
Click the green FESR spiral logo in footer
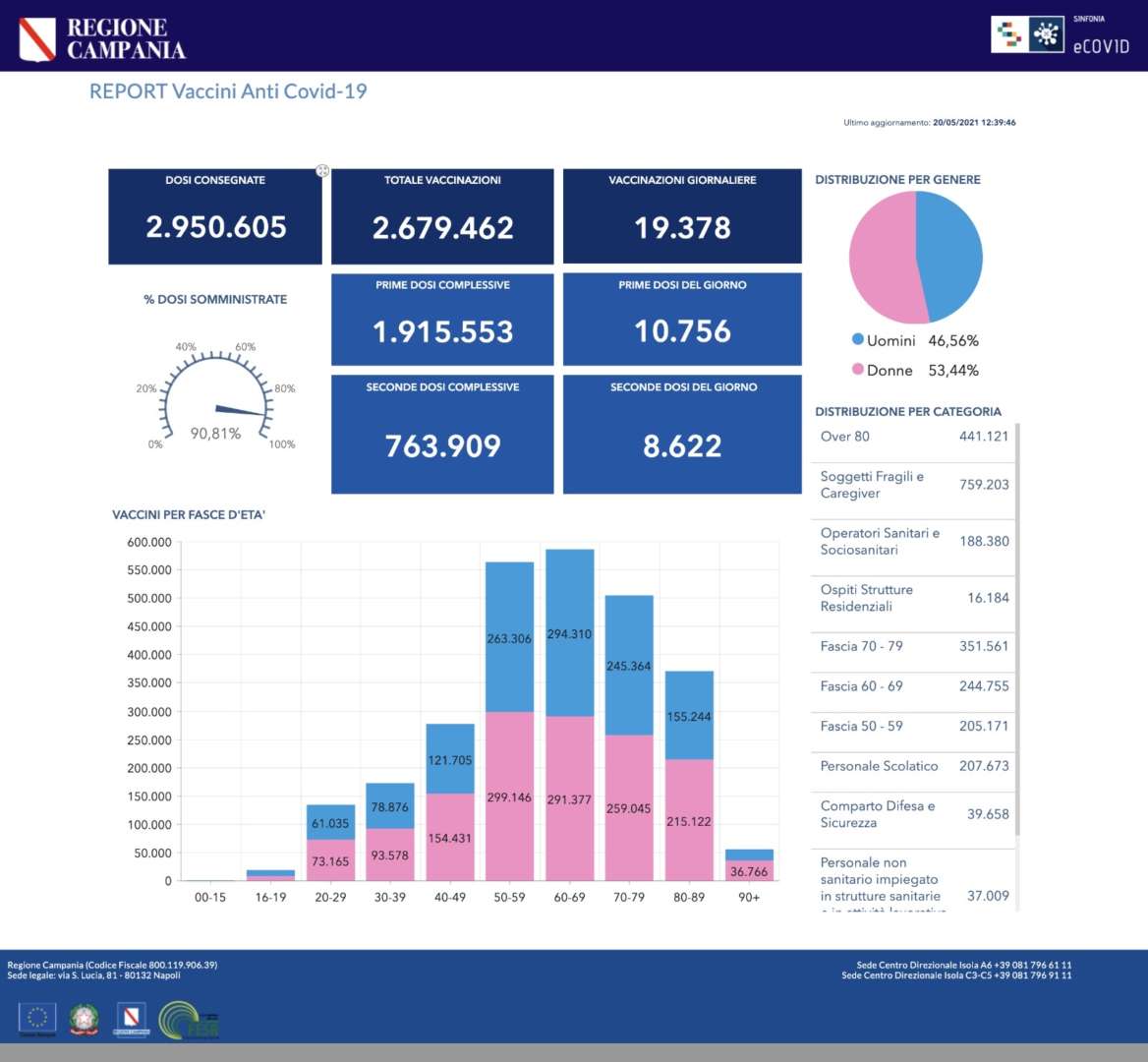187,1021
